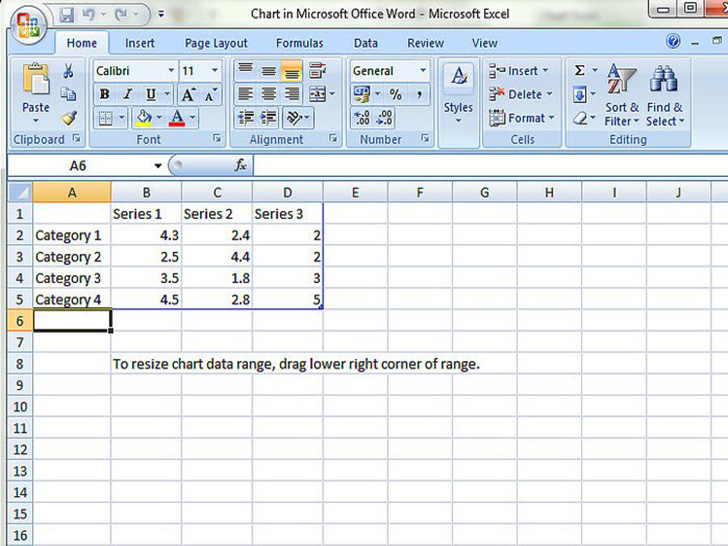The height and width of the screenshot is (546, 728).
Task: Select column A header
Action: click(72, 192)
